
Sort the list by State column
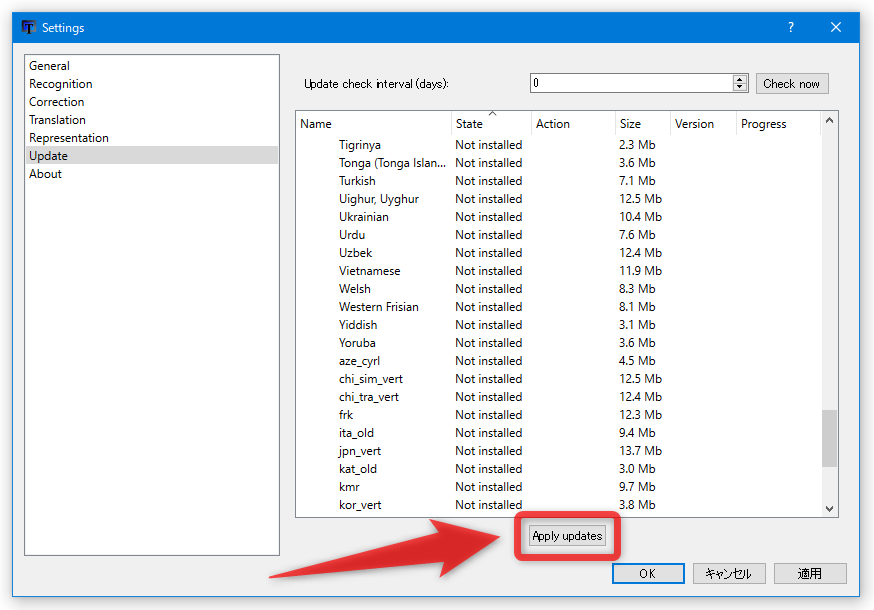pyautogui.click(x=470, y=124)
